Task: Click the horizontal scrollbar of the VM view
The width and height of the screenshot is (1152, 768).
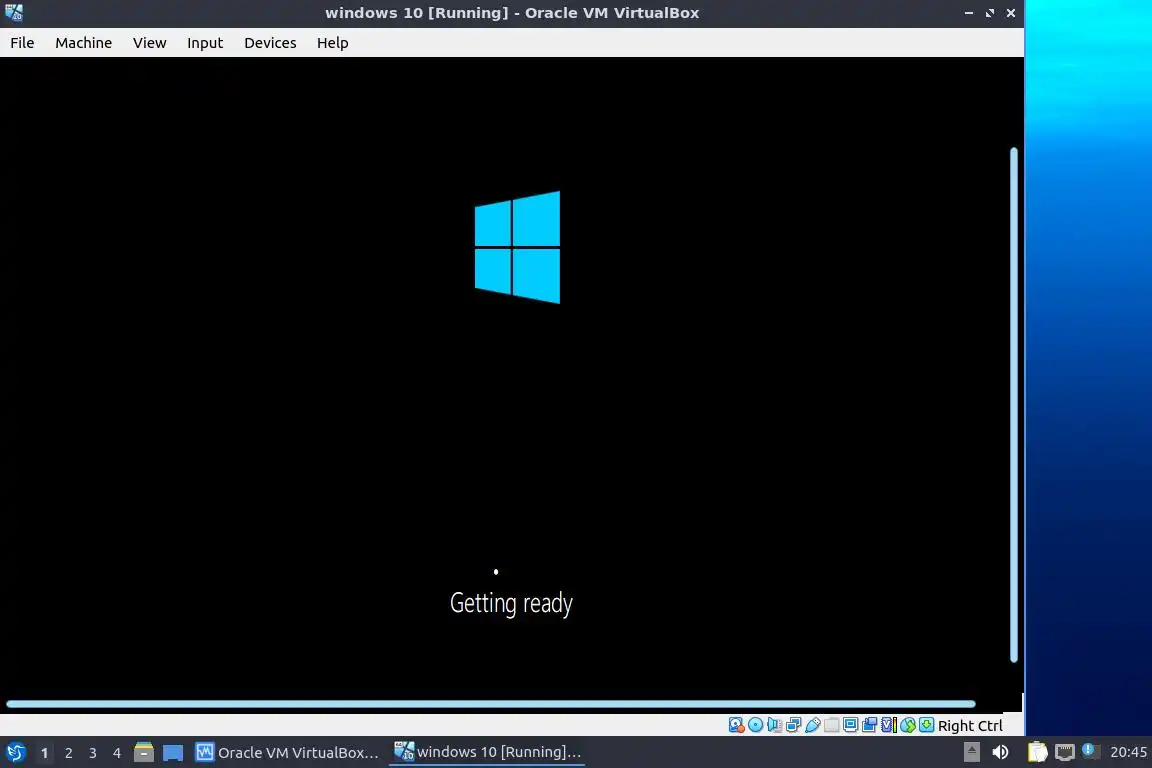Action: pyautogui.click(x=491, y=704)
